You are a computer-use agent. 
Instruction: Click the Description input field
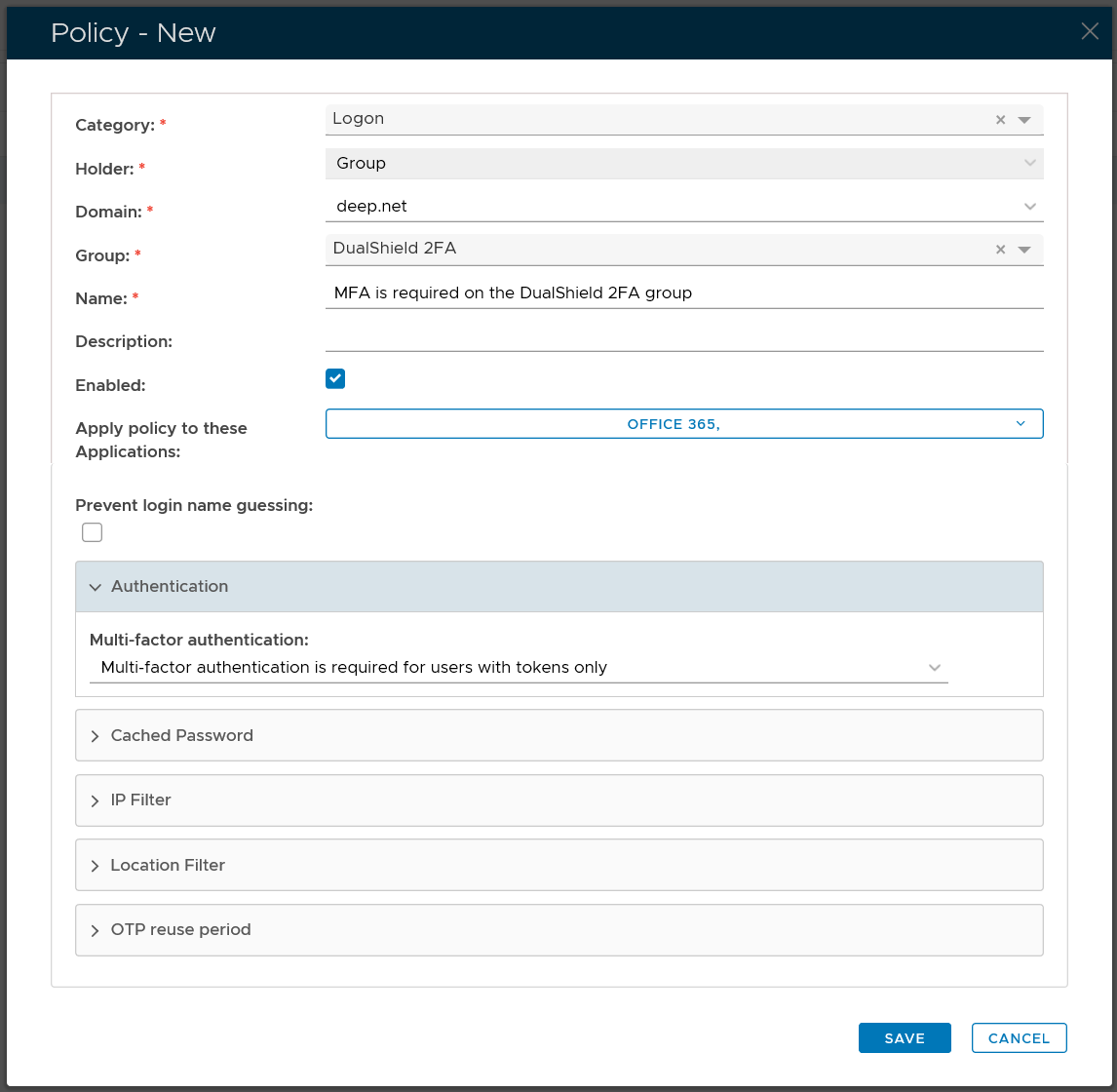[683, 337]
